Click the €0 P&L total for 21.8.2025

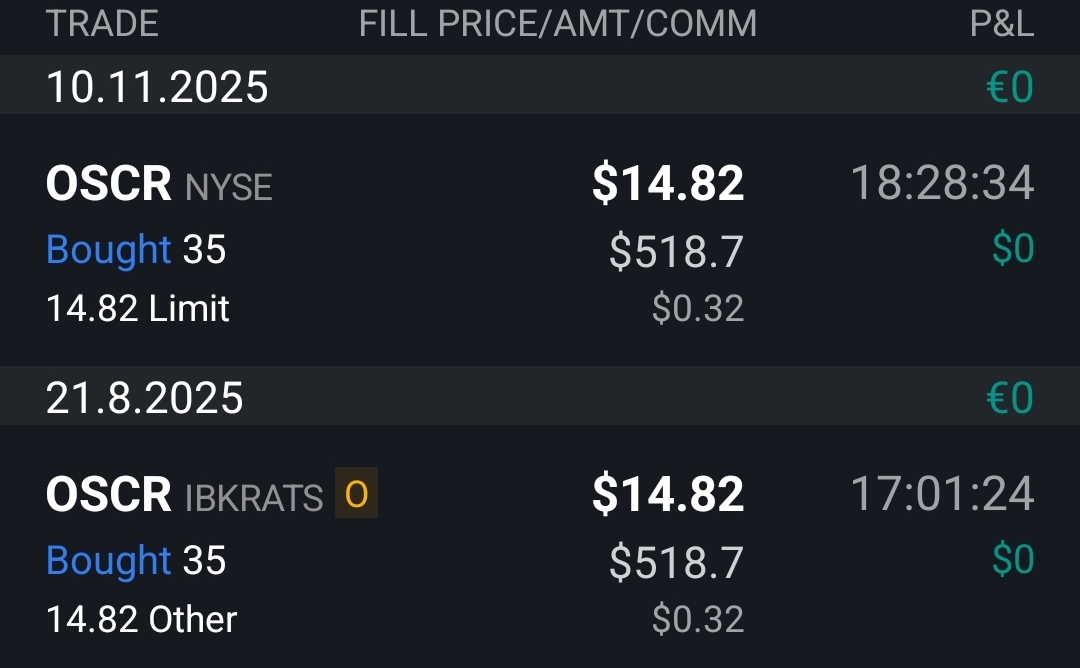pyautogui.click(x=1009, y=398)
